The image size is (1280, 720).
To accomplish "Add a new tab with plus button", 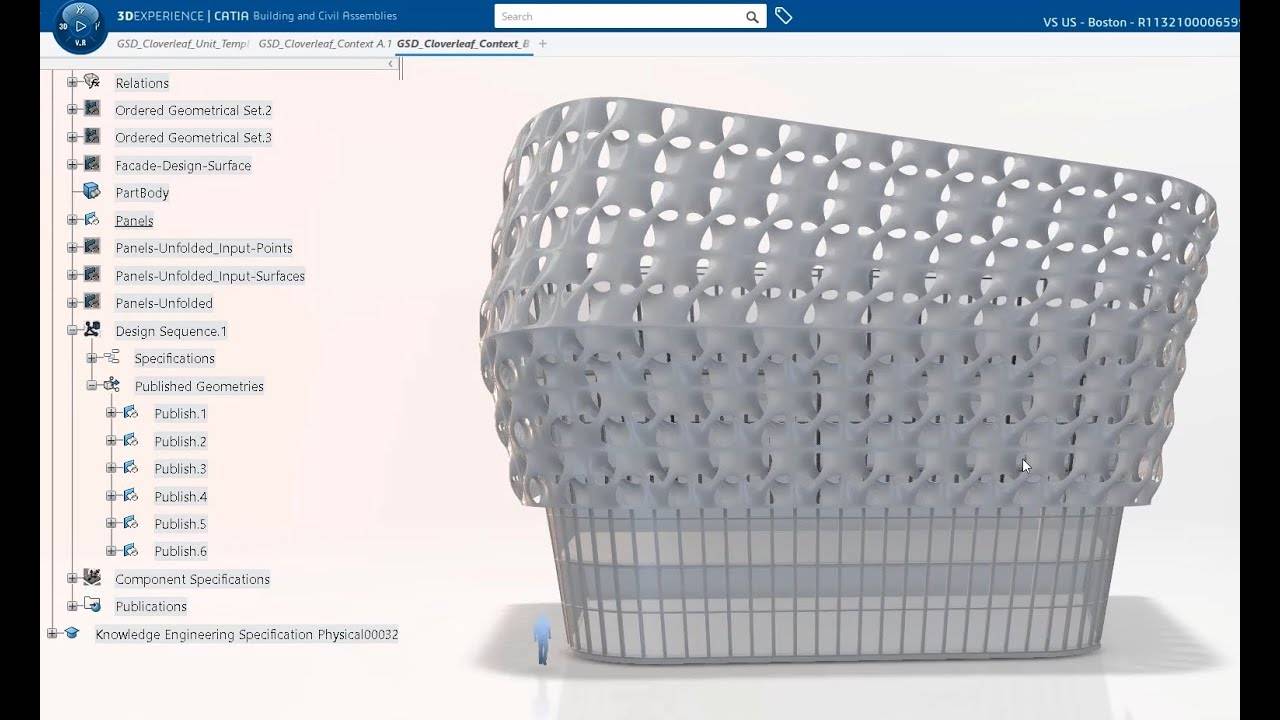I will tap(543, 44).
